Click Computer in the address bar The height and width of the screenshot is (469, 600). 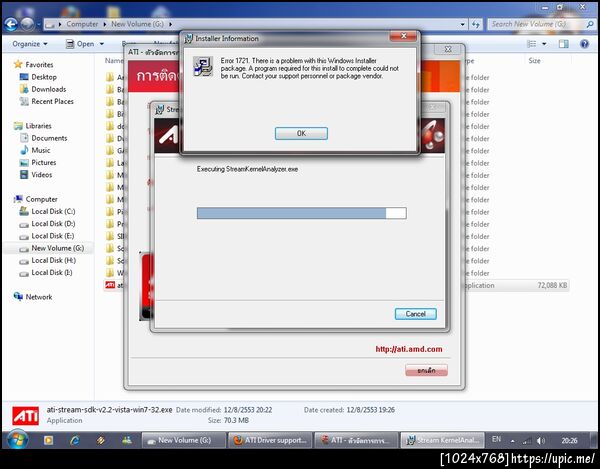click(82, 24)
